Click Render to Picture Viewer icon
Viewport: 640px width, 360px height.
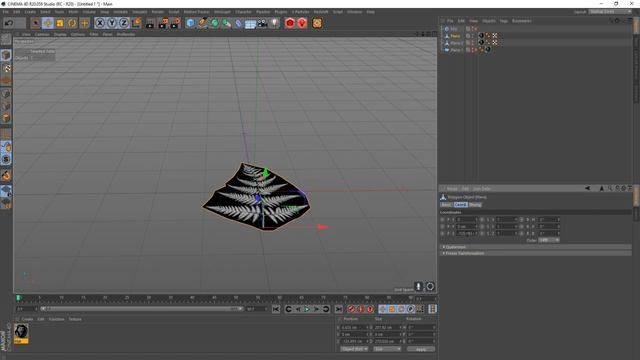163,23
